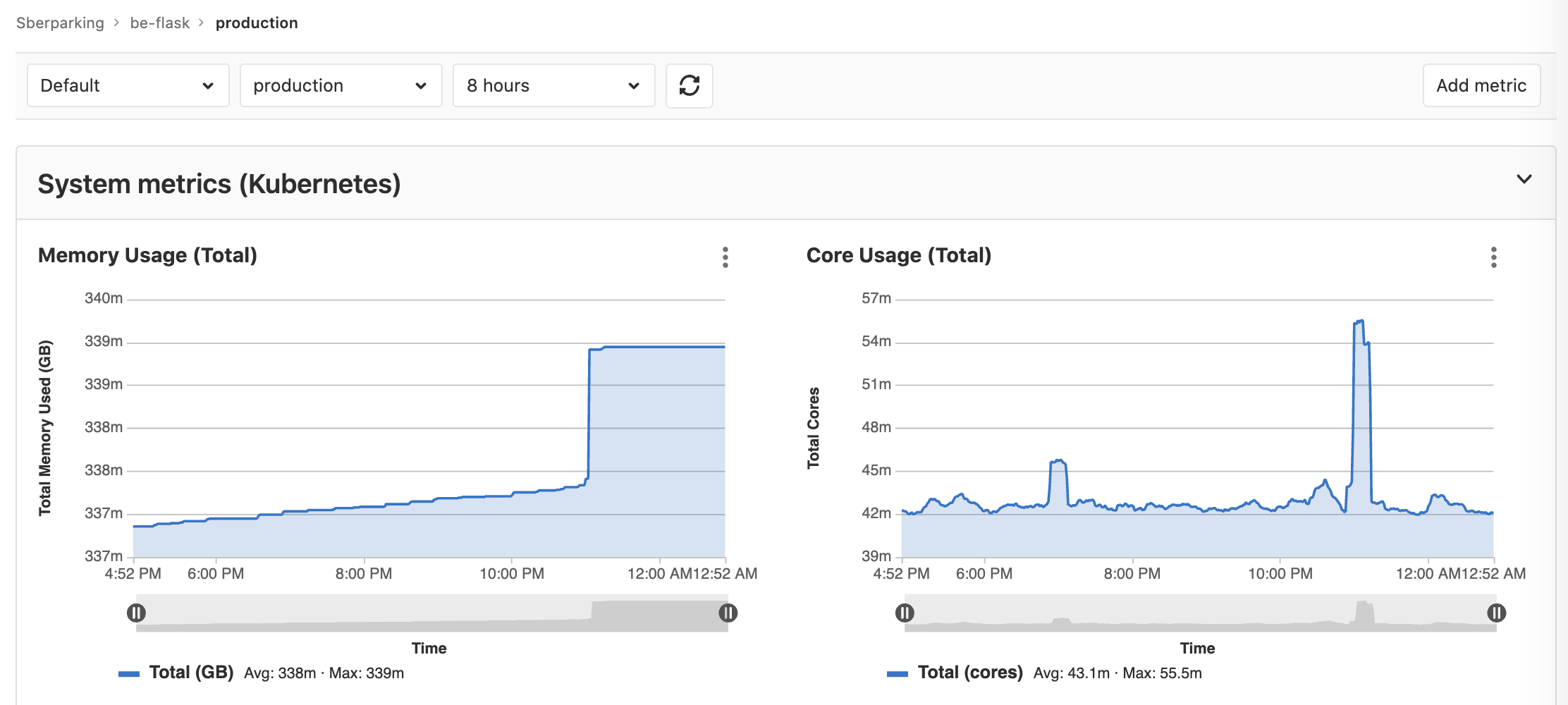
Task: Open the Core Usage chart kebab menu
Action: (x=1493, y=258)
